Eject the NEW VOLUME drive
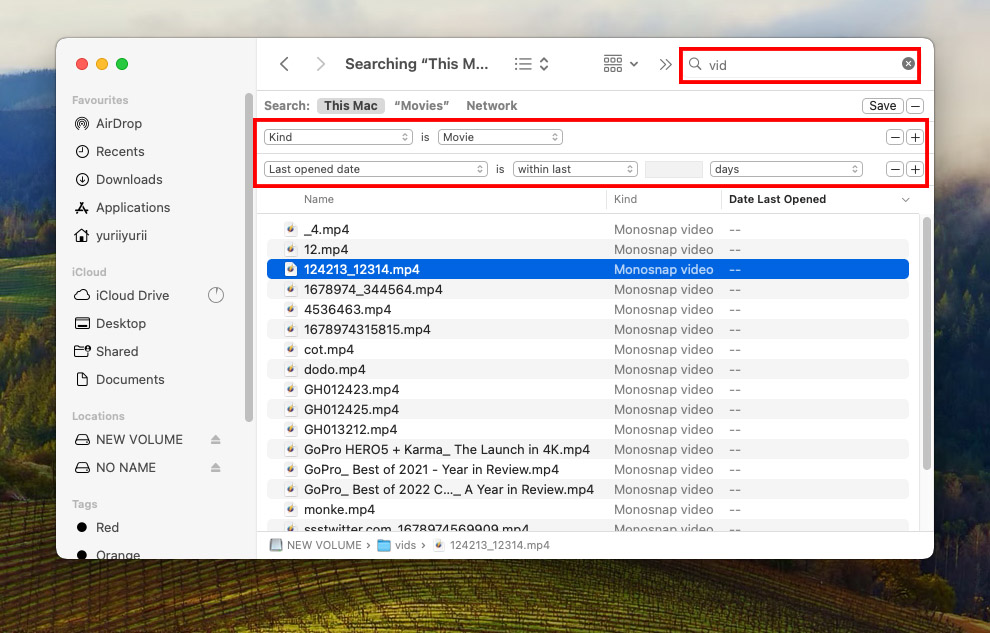 point(214,439)
